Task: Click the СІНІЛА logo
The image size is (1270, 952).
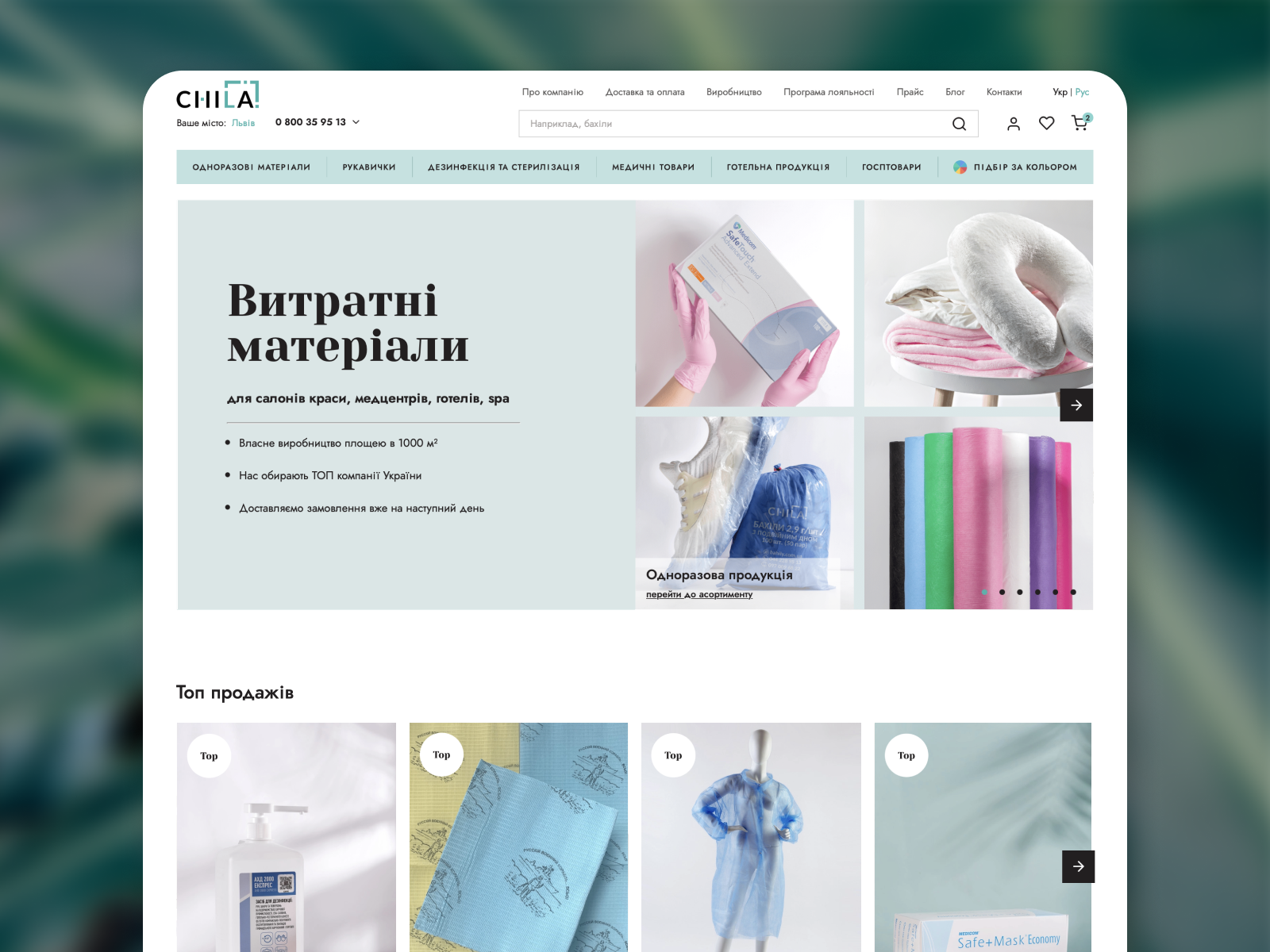Action: click(x=217, y=95)
